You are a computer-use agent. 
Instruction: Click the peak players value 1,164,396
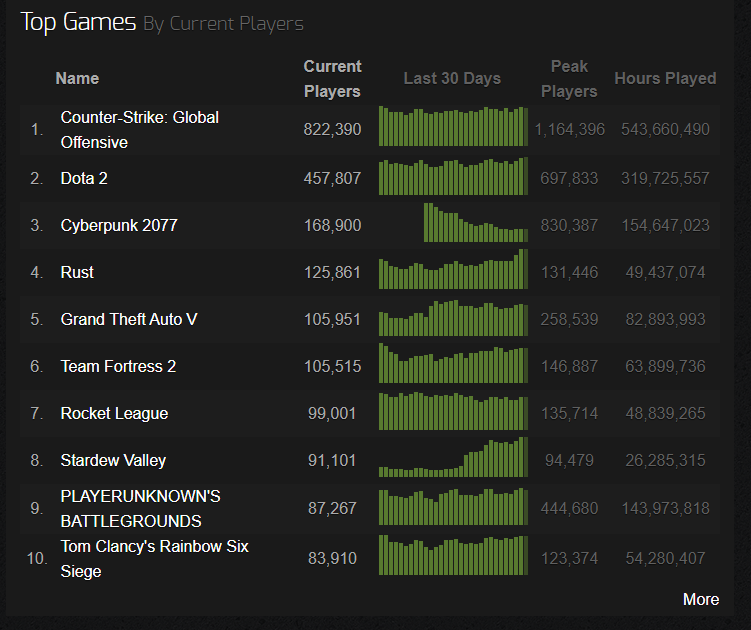click(569, 129)
